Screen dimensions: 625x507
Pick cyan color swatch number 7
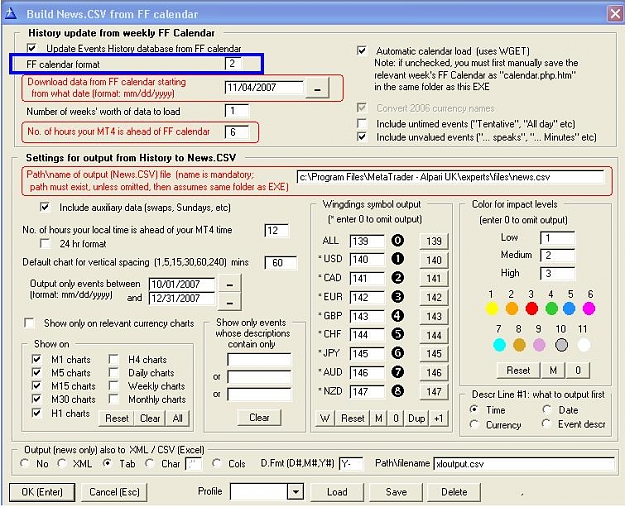(499, 345)
